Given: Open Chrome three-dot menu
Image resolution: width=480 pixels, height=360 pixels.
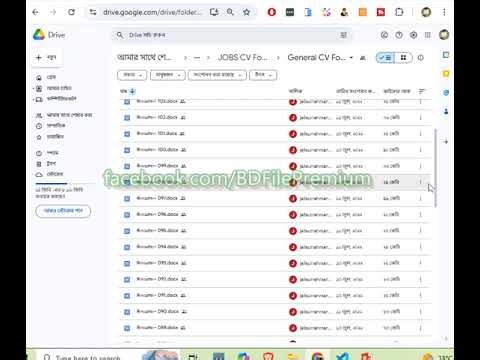Looking at the screenshot, I should click(444, 12).
